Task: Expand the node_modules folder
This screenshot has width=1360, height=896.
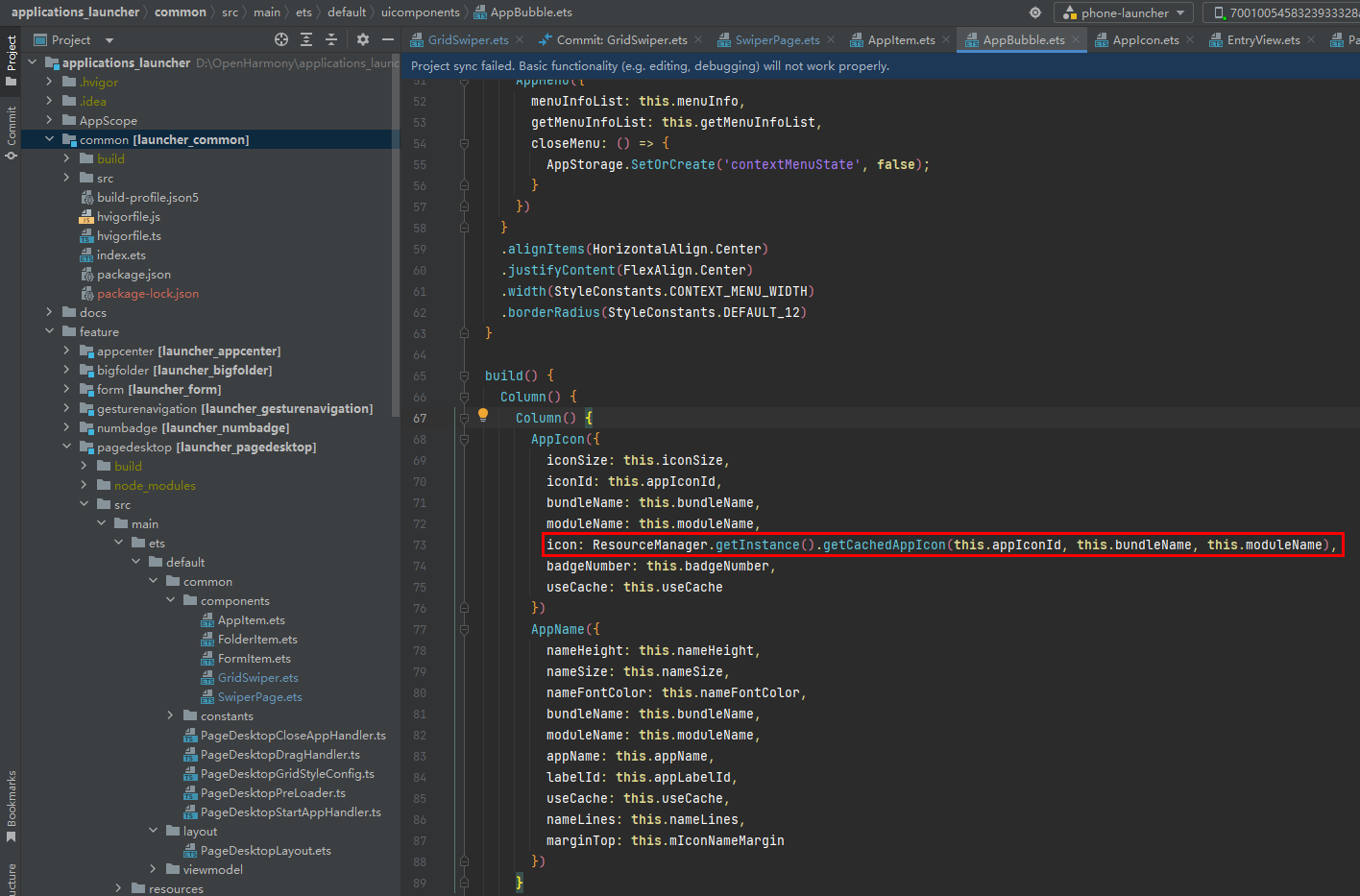Action: tap(84, 485)
